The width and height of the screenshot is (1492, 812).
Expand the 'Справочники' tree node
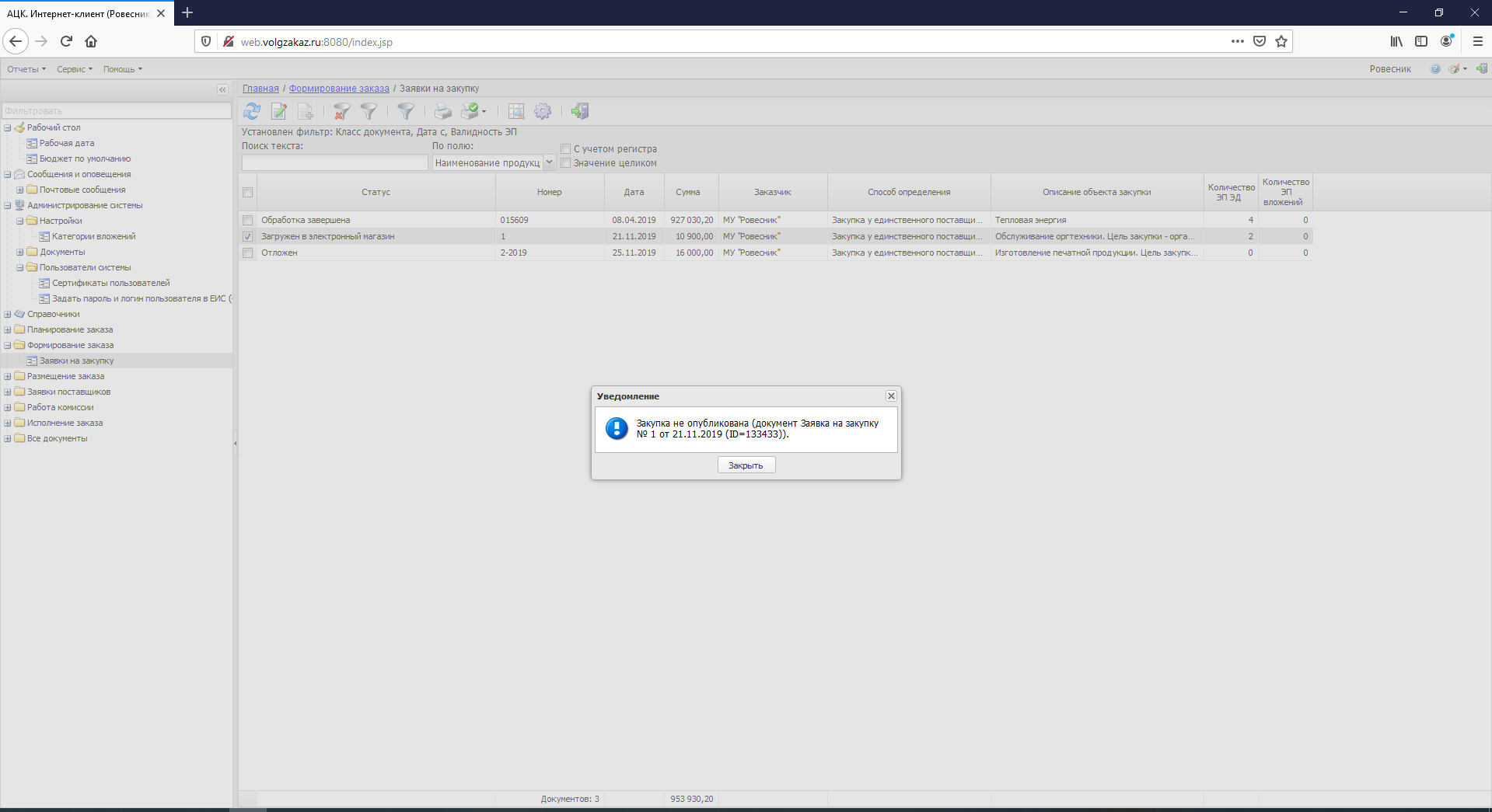[x=8, y=315]
